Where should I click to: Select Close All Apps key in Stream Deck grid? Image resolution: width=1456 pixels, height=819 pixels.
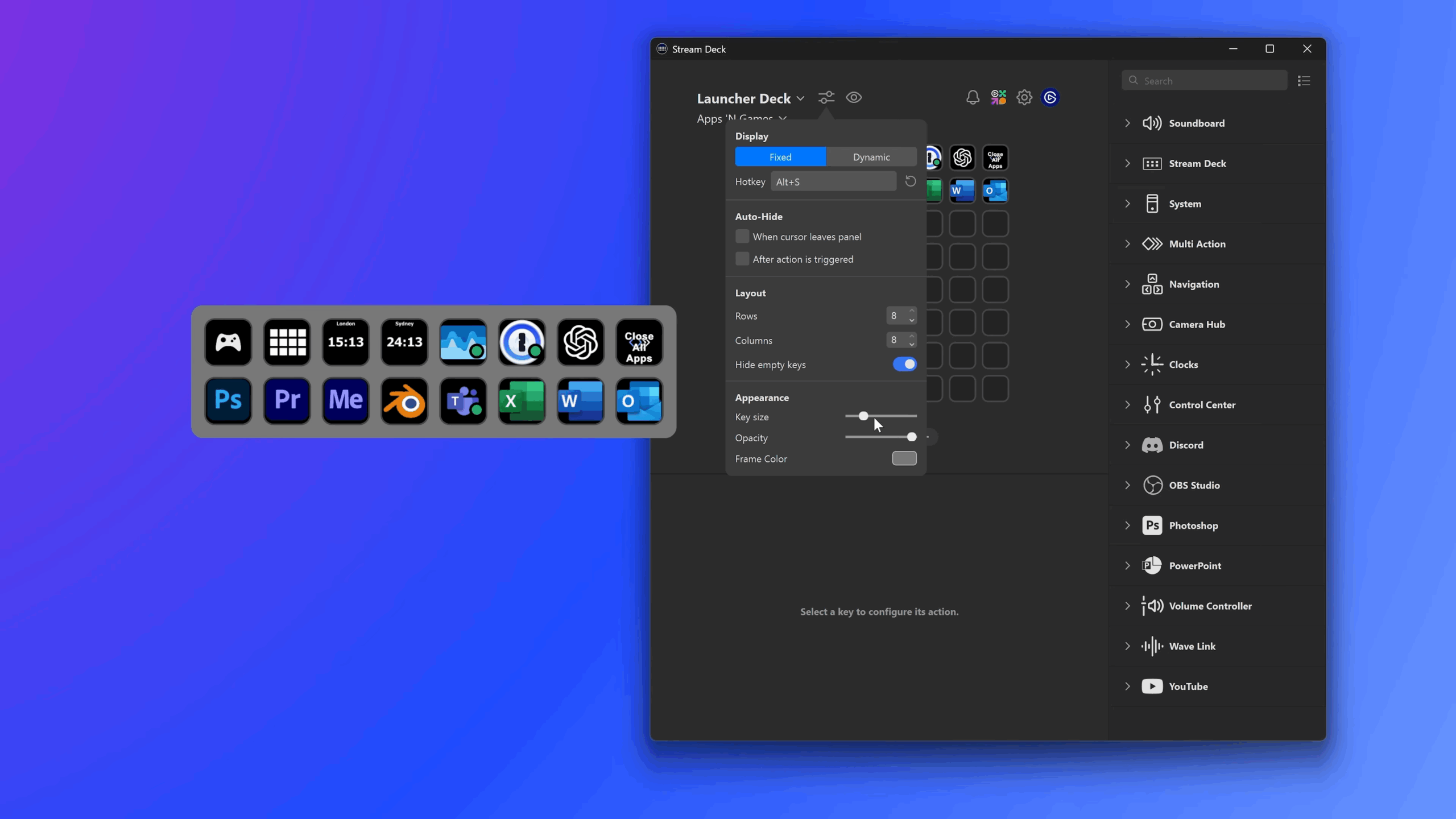tap(995, 158)
